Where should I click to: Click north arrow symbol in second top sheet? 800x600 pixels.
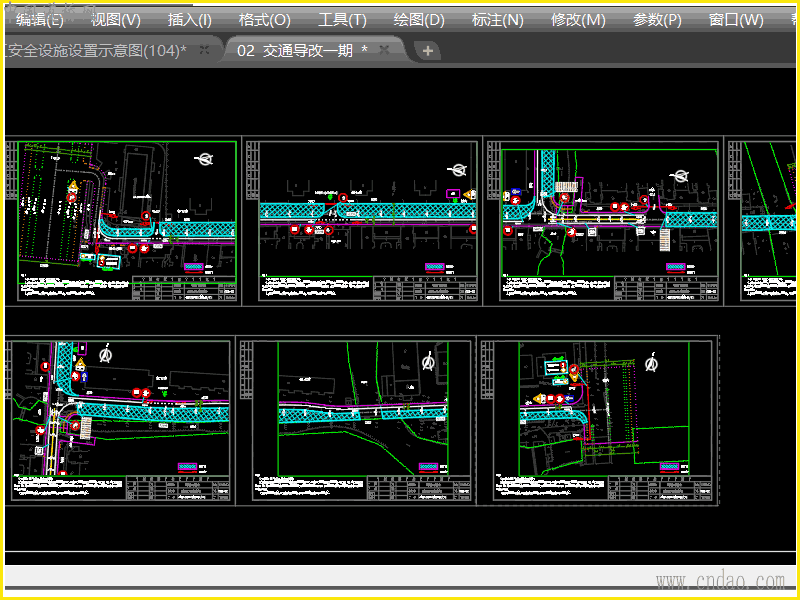[457, 170]
